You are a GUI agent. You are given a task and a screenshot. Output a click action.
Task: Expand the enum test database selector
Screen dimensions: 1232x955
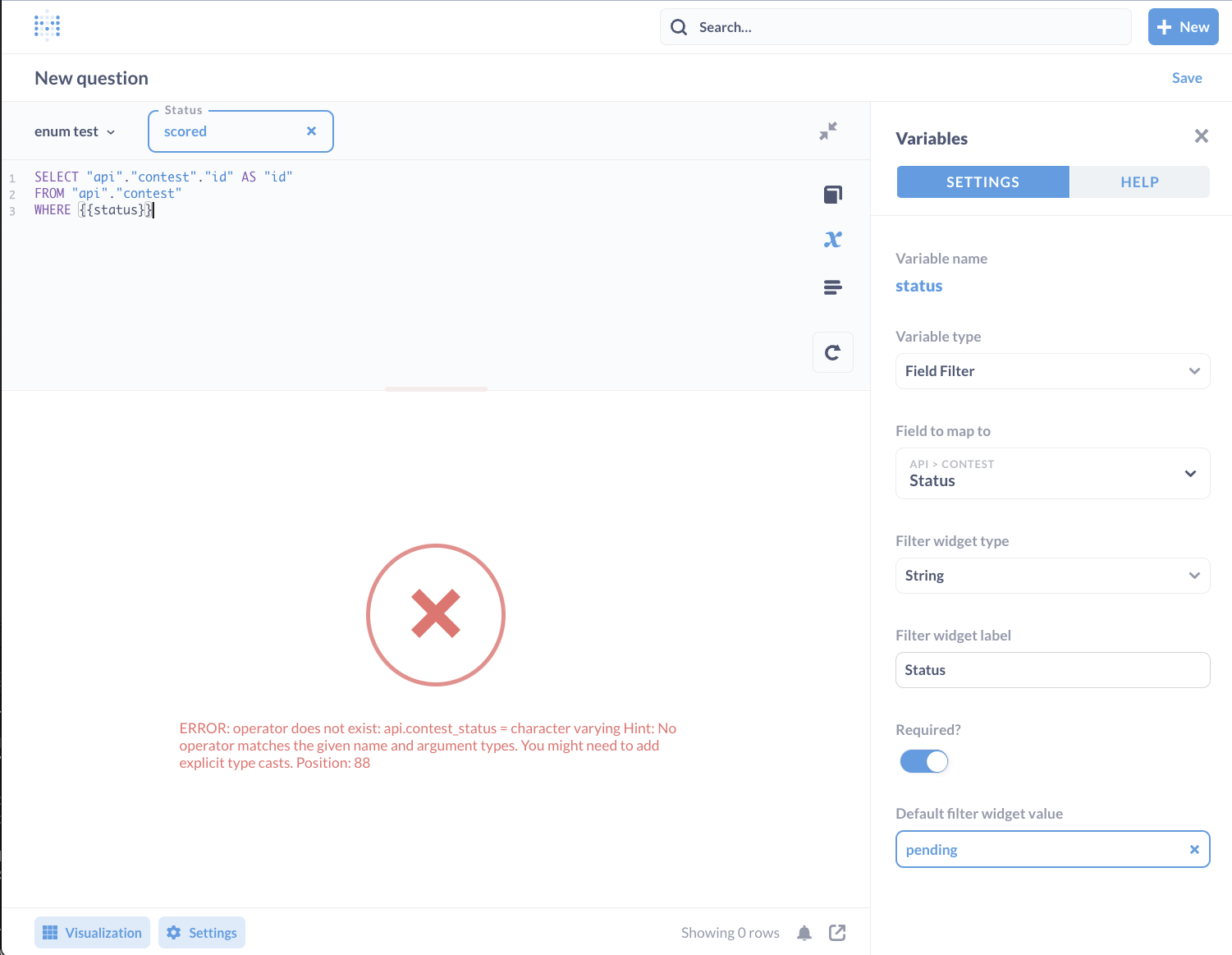tap(75, 131)
